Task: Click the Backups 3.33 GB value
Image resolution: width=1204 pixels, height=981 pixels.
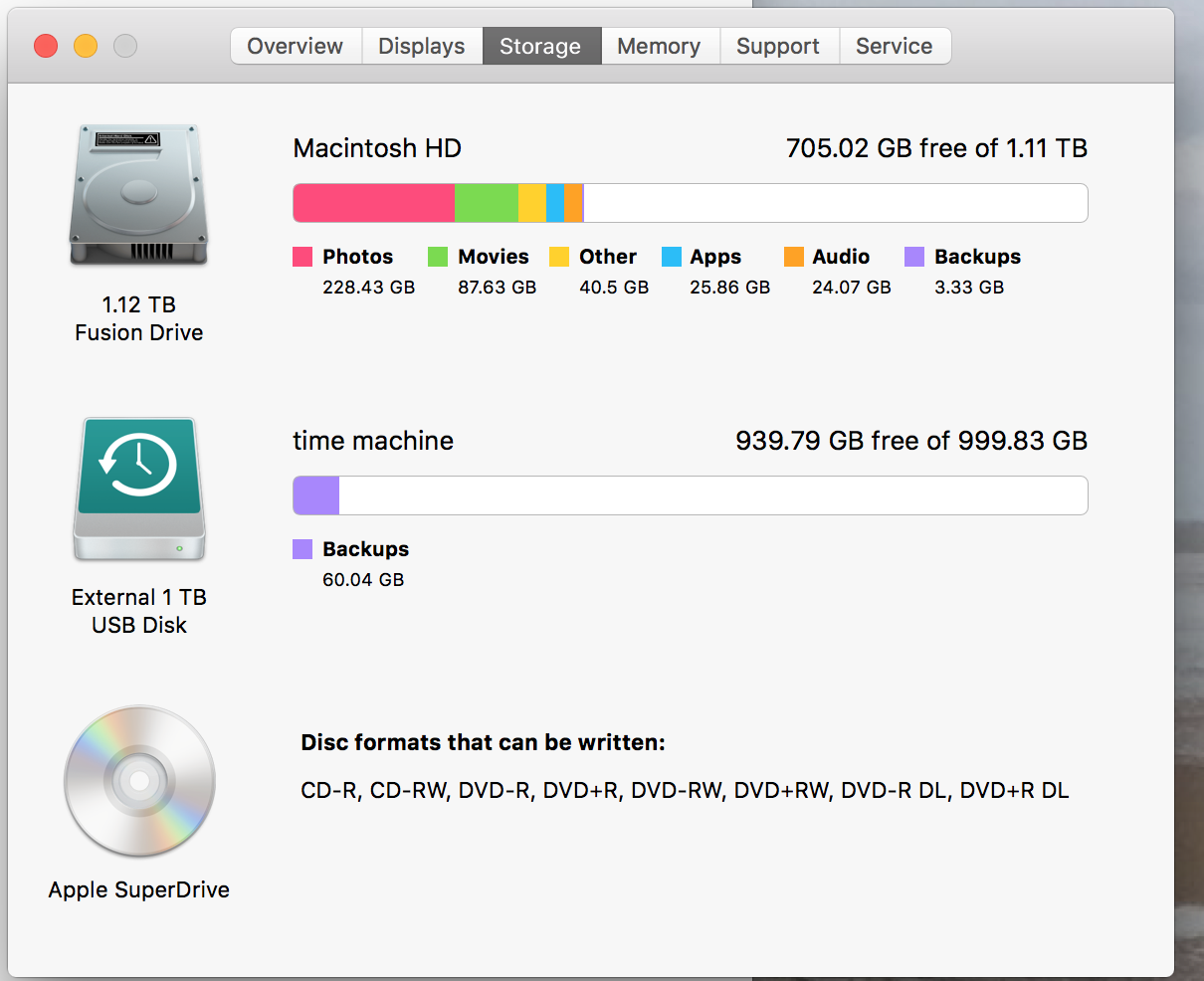Action: (969, 288)
